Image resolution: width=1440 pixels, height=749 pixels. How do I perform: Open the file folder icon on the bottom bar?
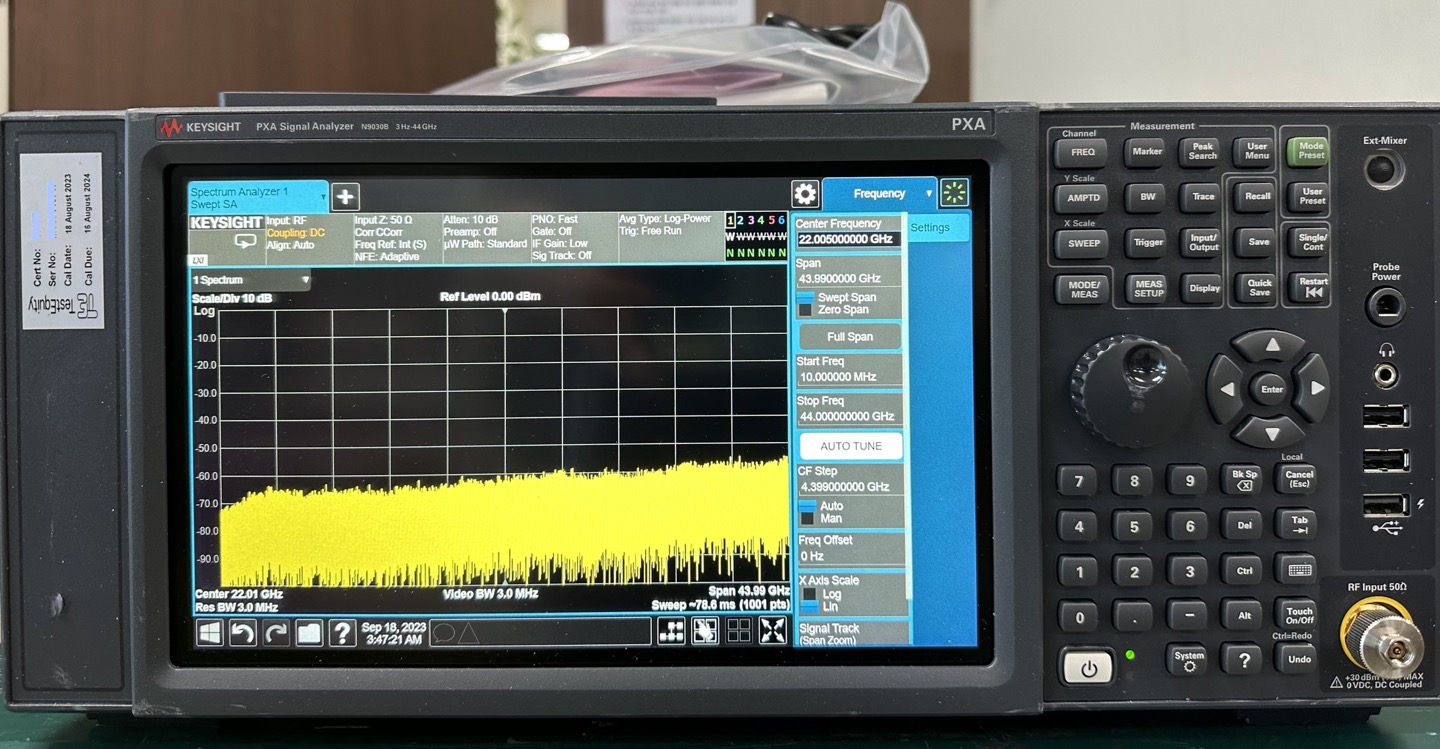[x=309, y=632]
